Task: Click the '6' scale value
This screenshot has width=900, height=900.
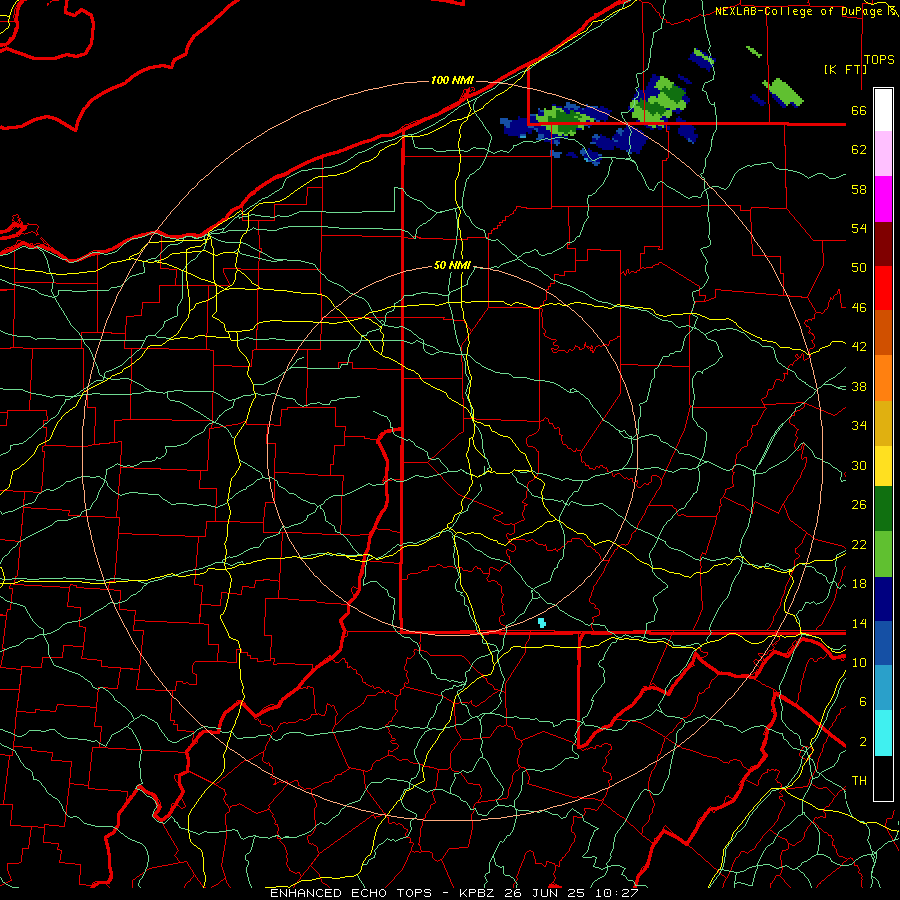Action: point(863,702)
